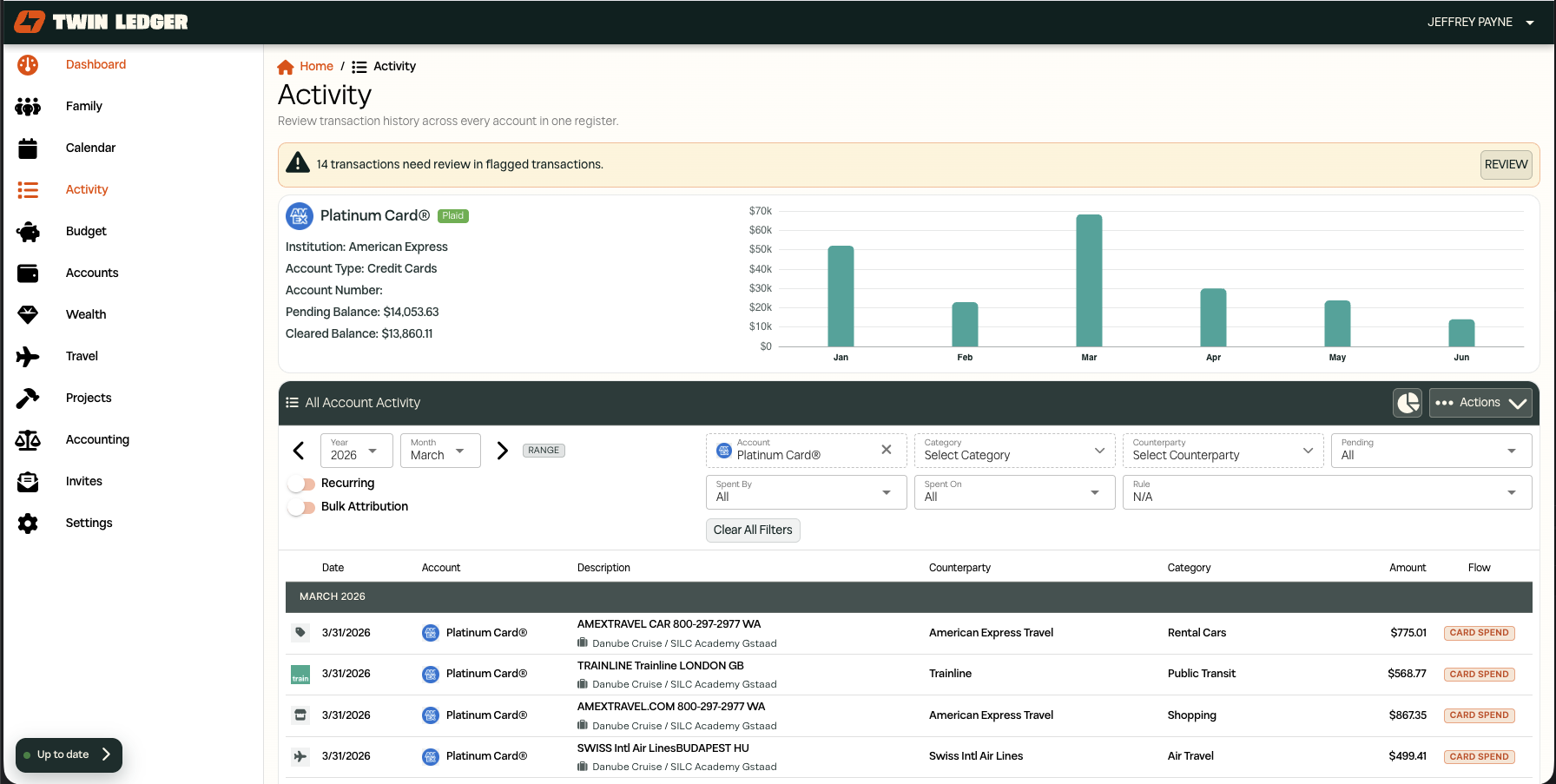1556x784 pixels.
Task: Click the Clear All Filters button
Action: (x=753, y=530)
